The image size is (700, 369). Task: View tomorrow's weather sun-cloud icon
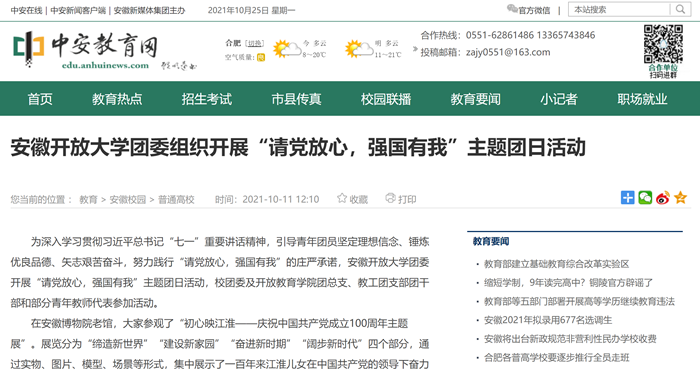pos(358,49)
